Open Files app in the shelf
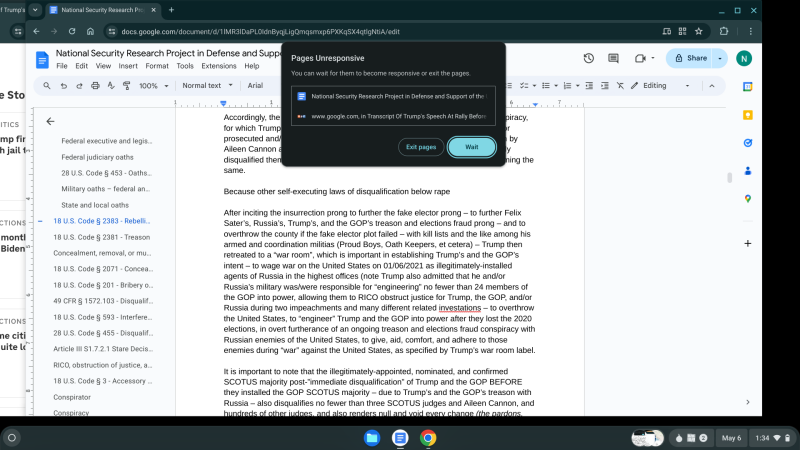This screenshot has width=800, height=450. pos(372,438)
